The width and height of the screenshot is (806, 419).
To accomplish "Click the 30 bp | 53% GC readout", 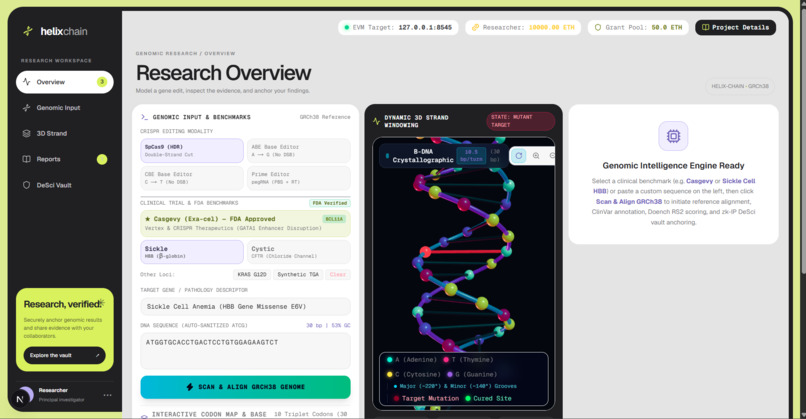I will [328, 325].
